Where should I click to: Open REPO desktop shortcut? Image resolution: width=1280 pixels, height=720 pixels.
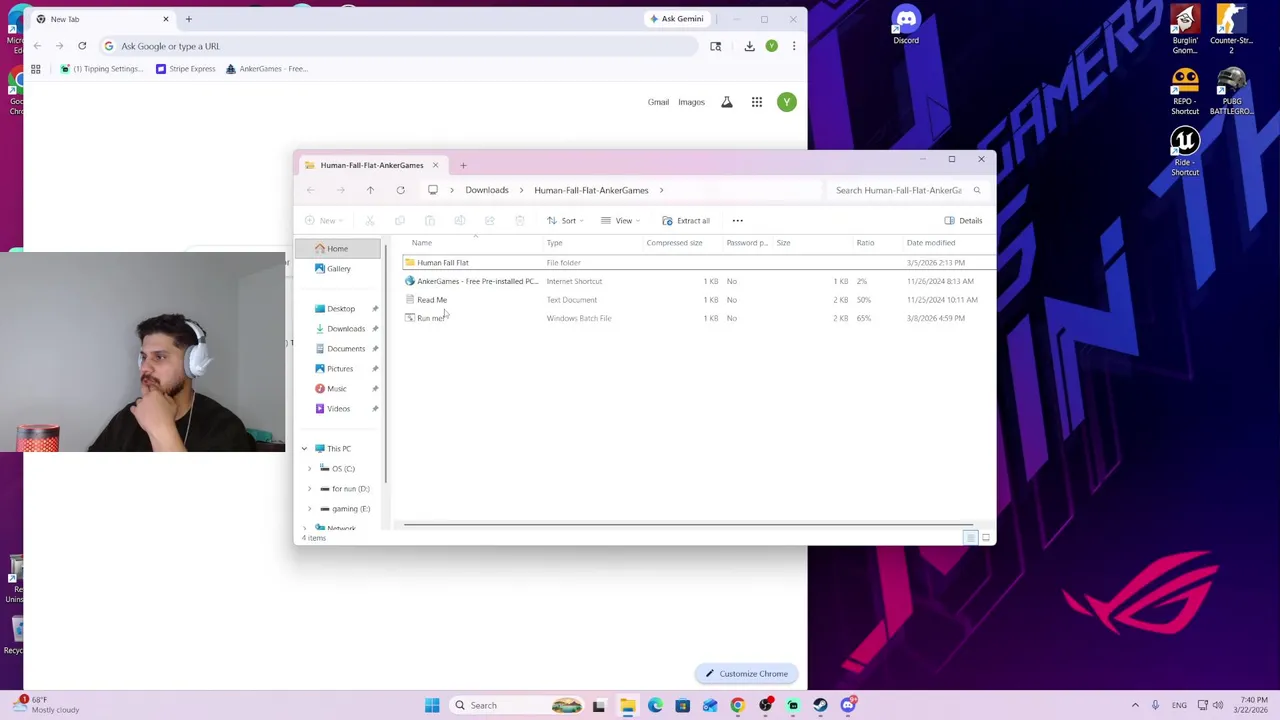click(x=1185, y=92)
